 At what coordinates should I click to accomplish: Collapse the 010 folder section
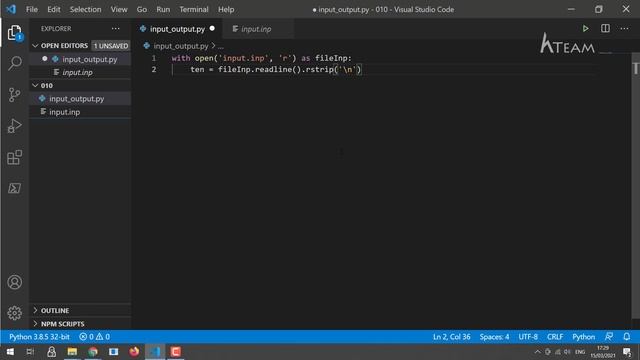[35, 85]
